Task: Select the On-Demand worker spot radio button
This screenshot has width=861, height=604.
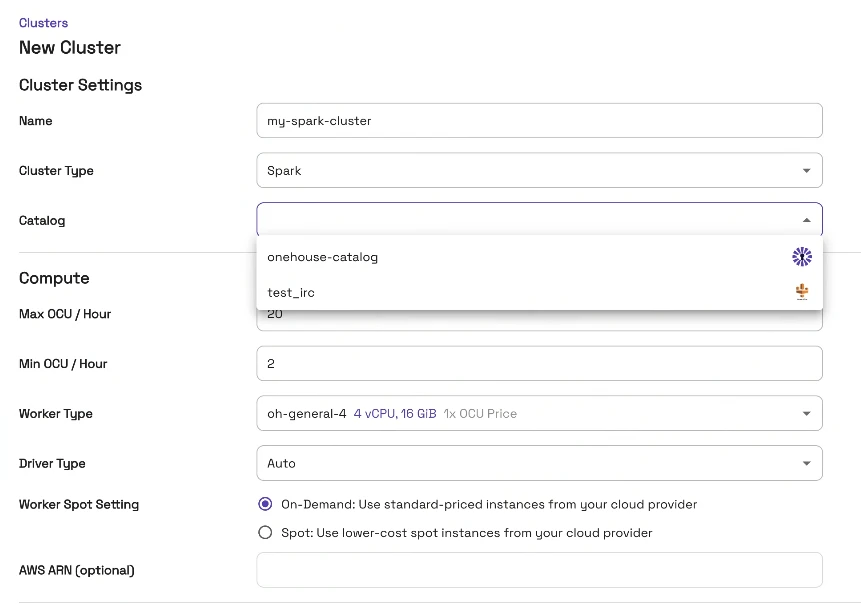Action: pos(265,504)
